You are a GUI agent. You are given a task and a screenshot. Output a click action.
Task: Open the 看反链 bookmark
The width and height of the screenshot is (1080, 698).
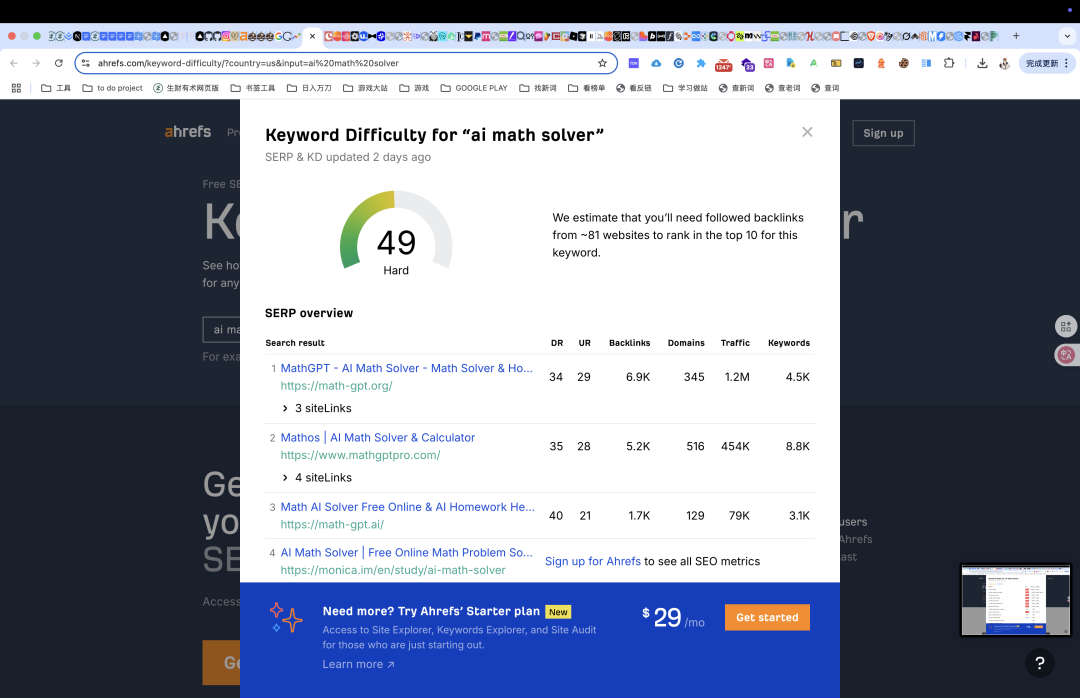(634, 88)
